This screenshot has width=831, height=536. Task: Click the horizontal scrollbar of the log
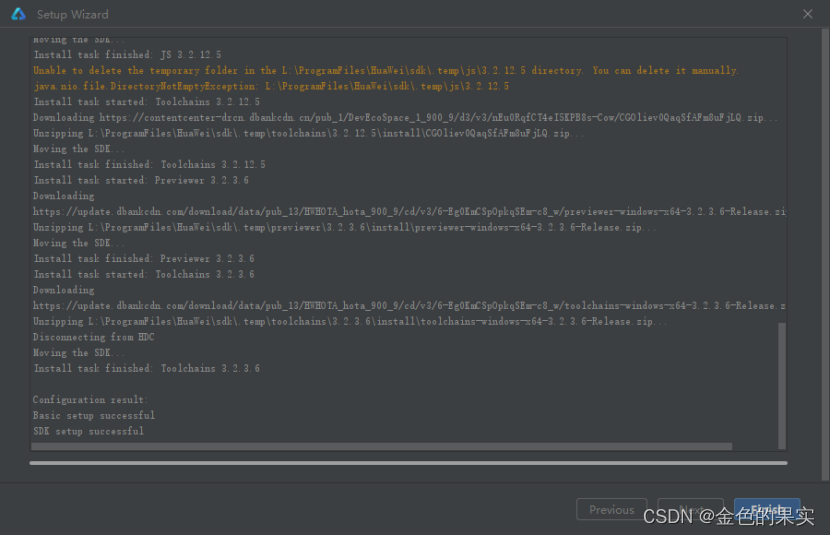pyautogui.click(x=382, y=447)
